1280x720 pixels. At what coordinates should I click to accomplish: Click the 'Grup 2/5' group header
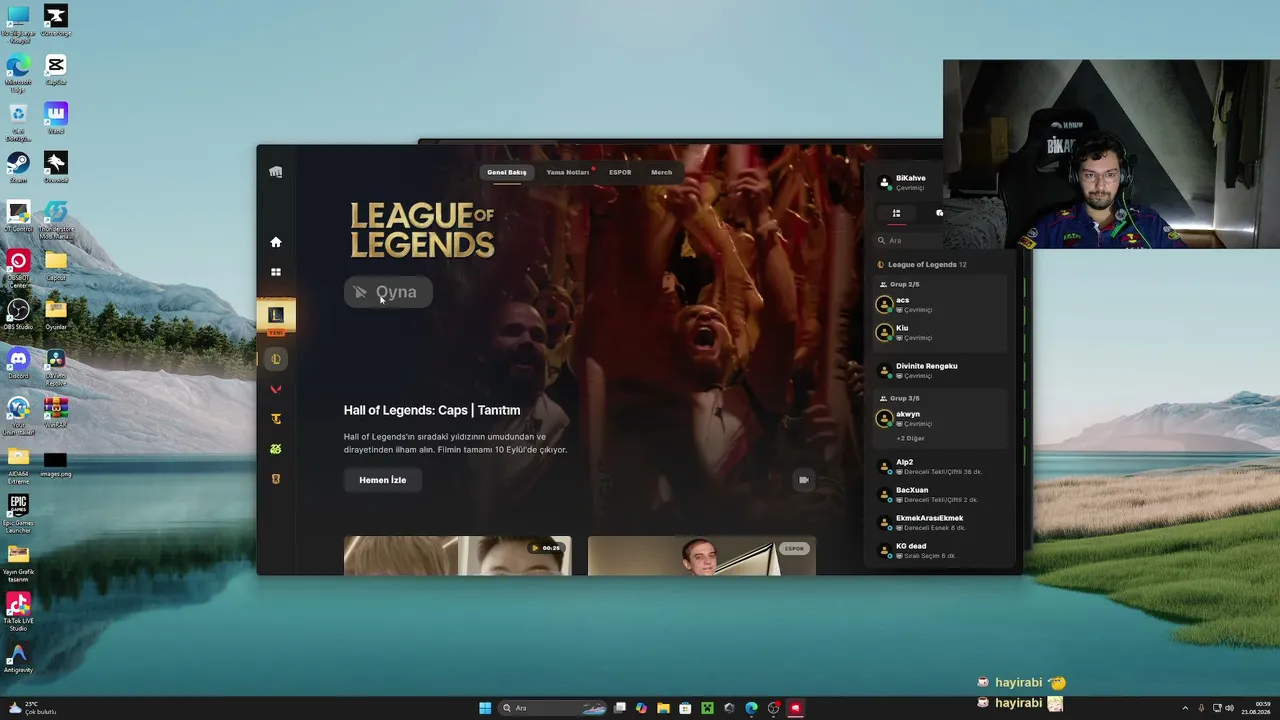(x=900, y=284)
